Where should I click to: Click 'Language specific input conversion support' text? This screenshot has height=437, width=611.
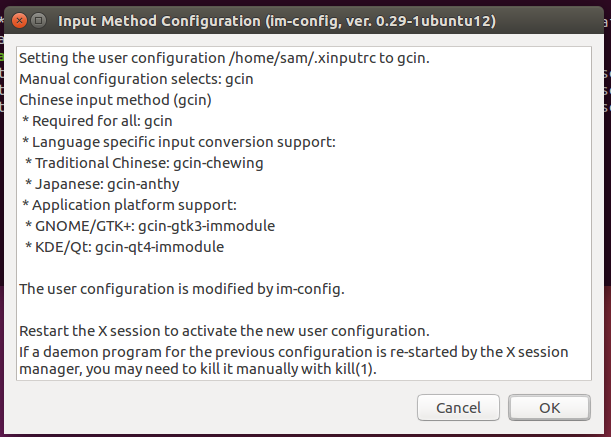(178, 142)
